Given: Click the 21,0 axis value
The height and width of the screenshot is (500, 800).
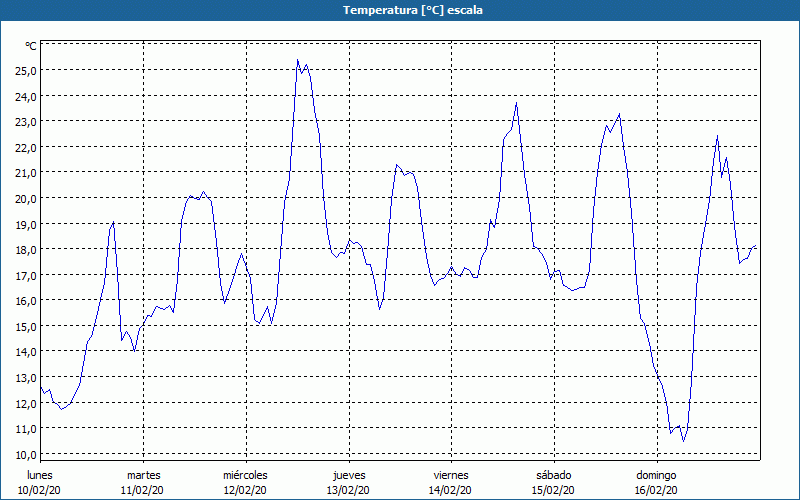Looking at the screenshot, I should [x=26, y=173].
